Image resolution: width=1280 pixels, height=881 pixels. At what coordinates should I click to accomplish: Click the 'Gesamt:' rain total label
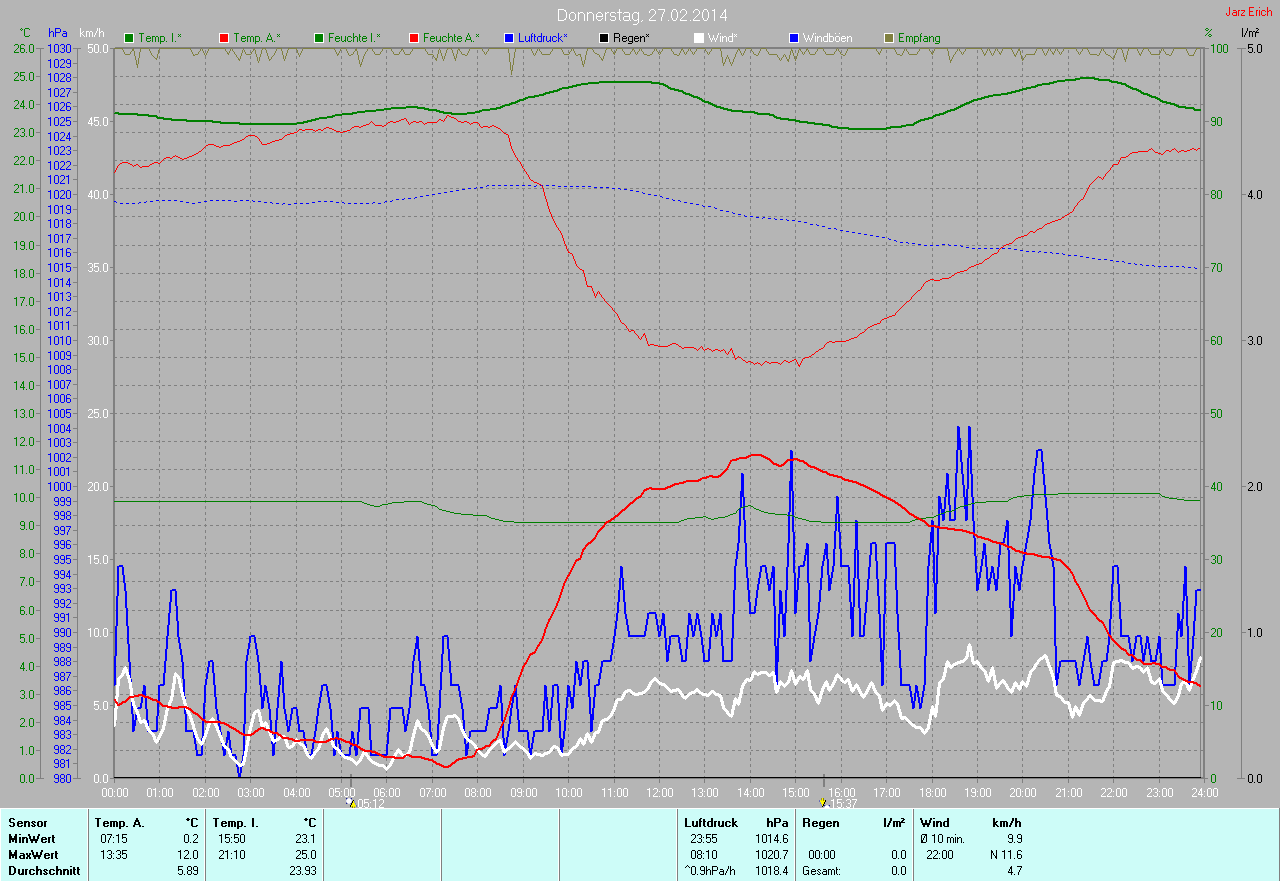pyautogui.click(x=821, y=871)
